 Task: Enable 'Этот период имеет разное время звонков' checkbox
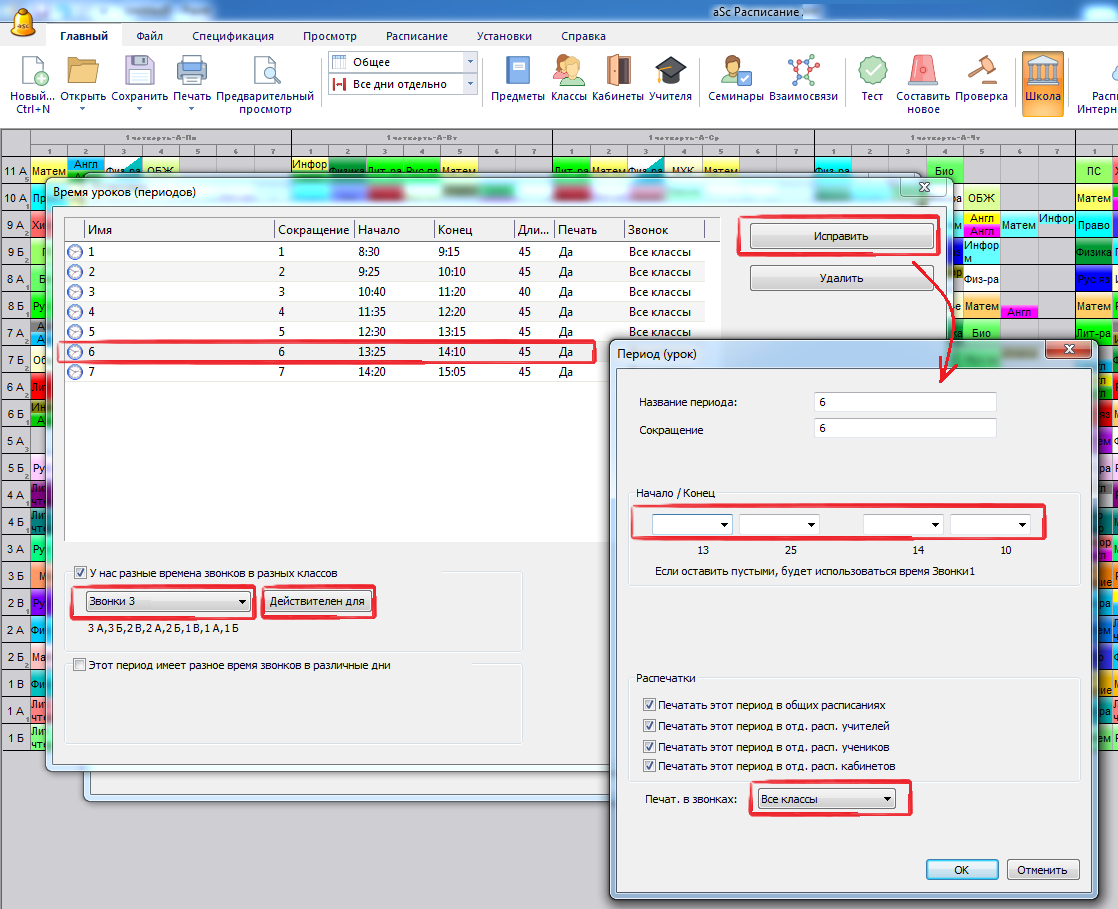pyautogui.click(x=81, y=664)
